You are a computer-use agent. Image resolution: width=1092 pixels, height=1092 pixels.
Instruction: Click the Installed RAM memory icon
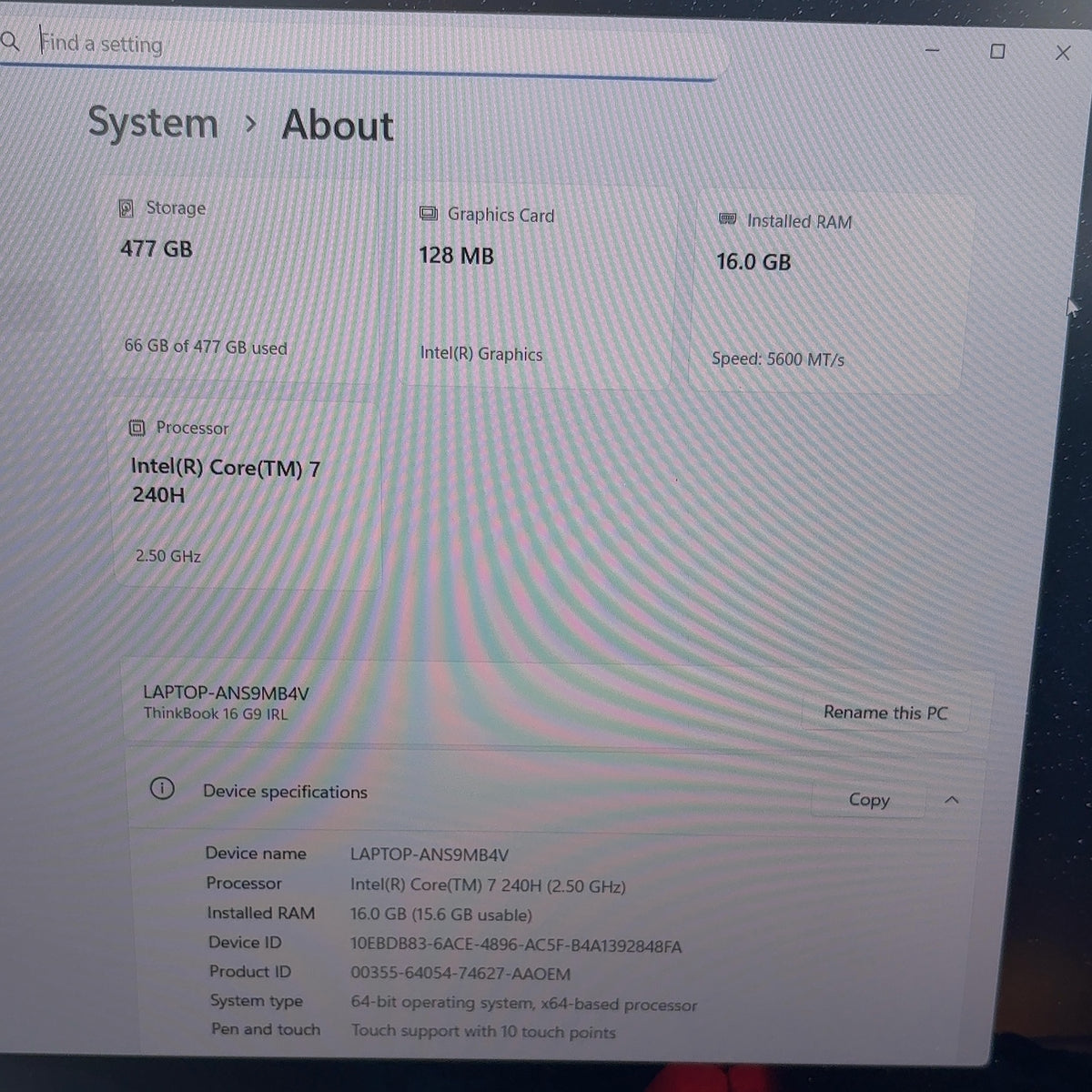click(x=727, y=219)
